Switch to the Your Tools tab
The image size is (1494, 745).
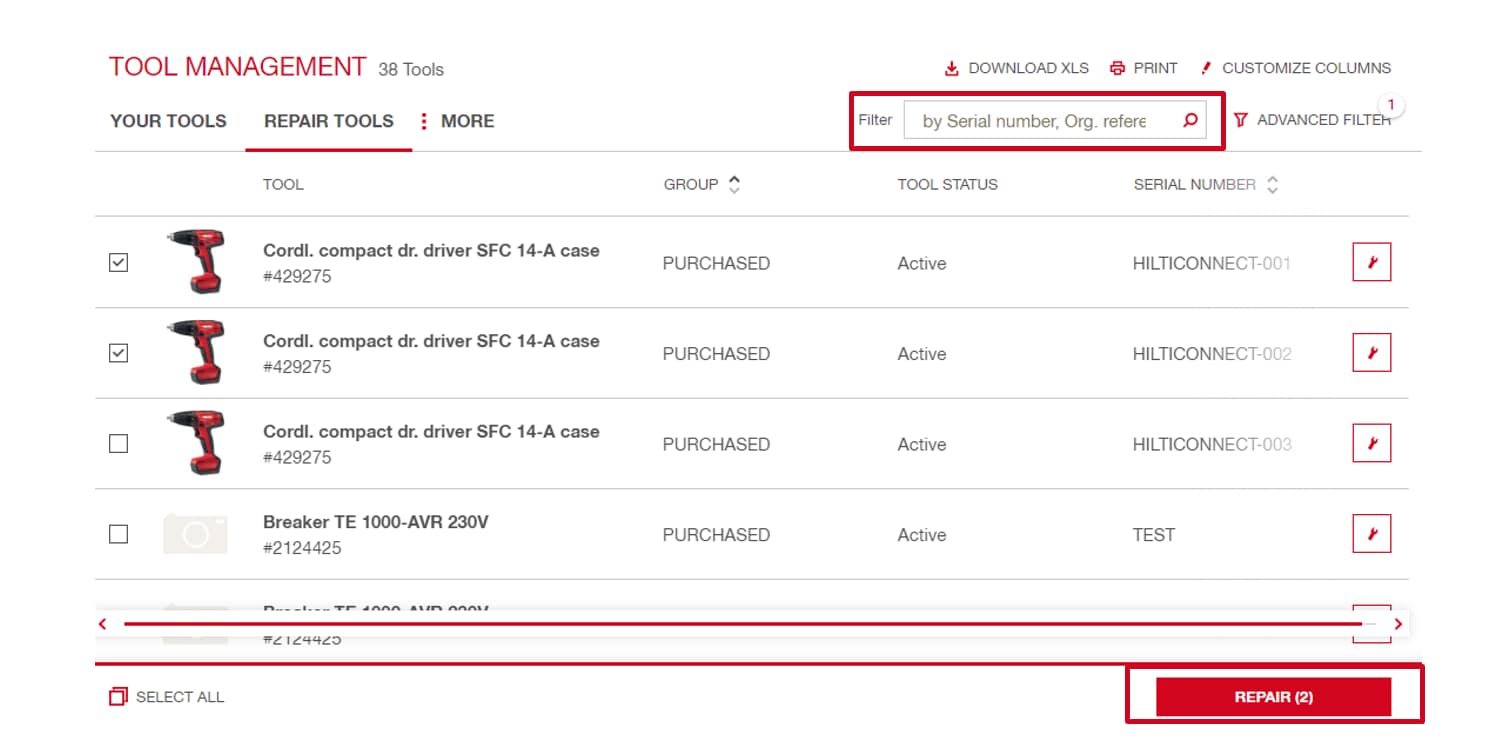pyautogui.click(x=168, y=121)
